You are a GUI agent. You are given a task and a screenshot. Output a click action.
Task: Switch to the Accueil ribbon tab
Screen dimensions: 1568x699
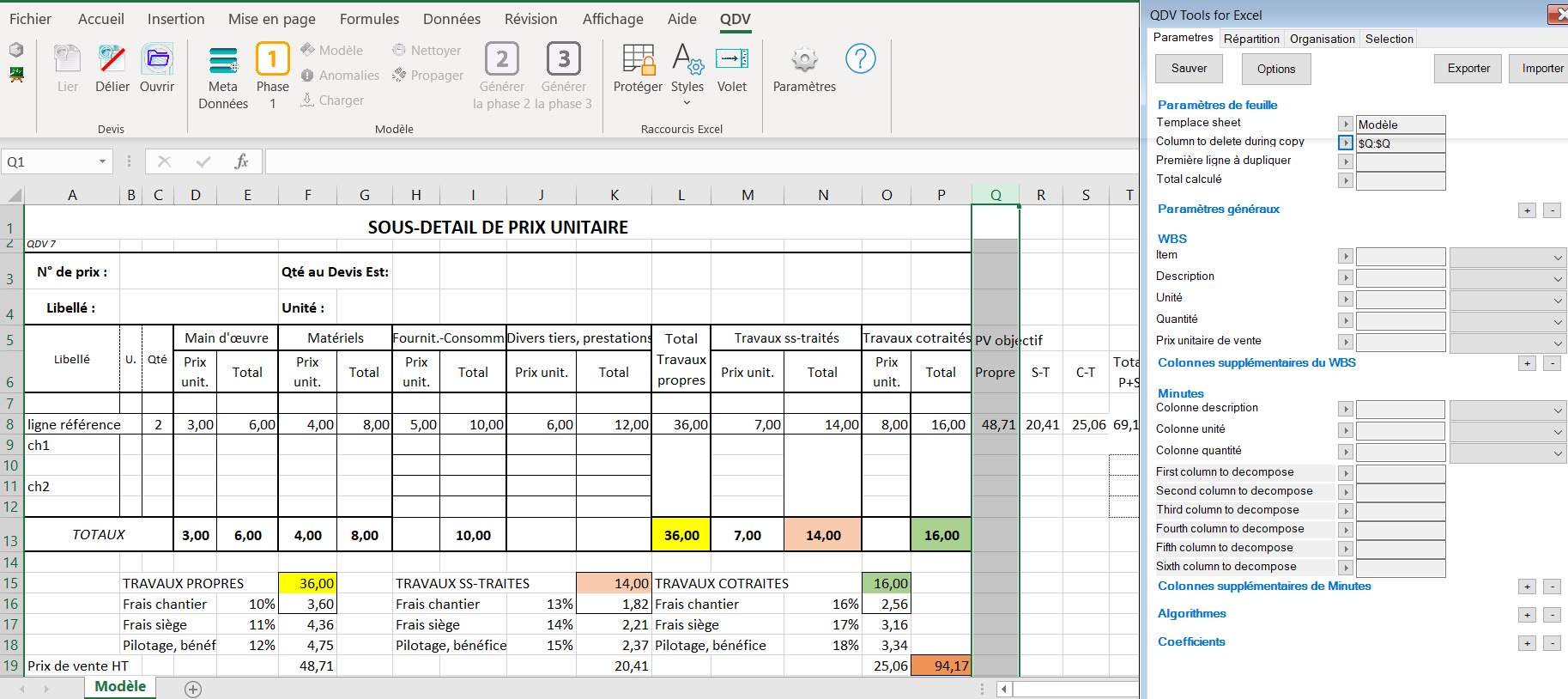(x=101, y=19)
